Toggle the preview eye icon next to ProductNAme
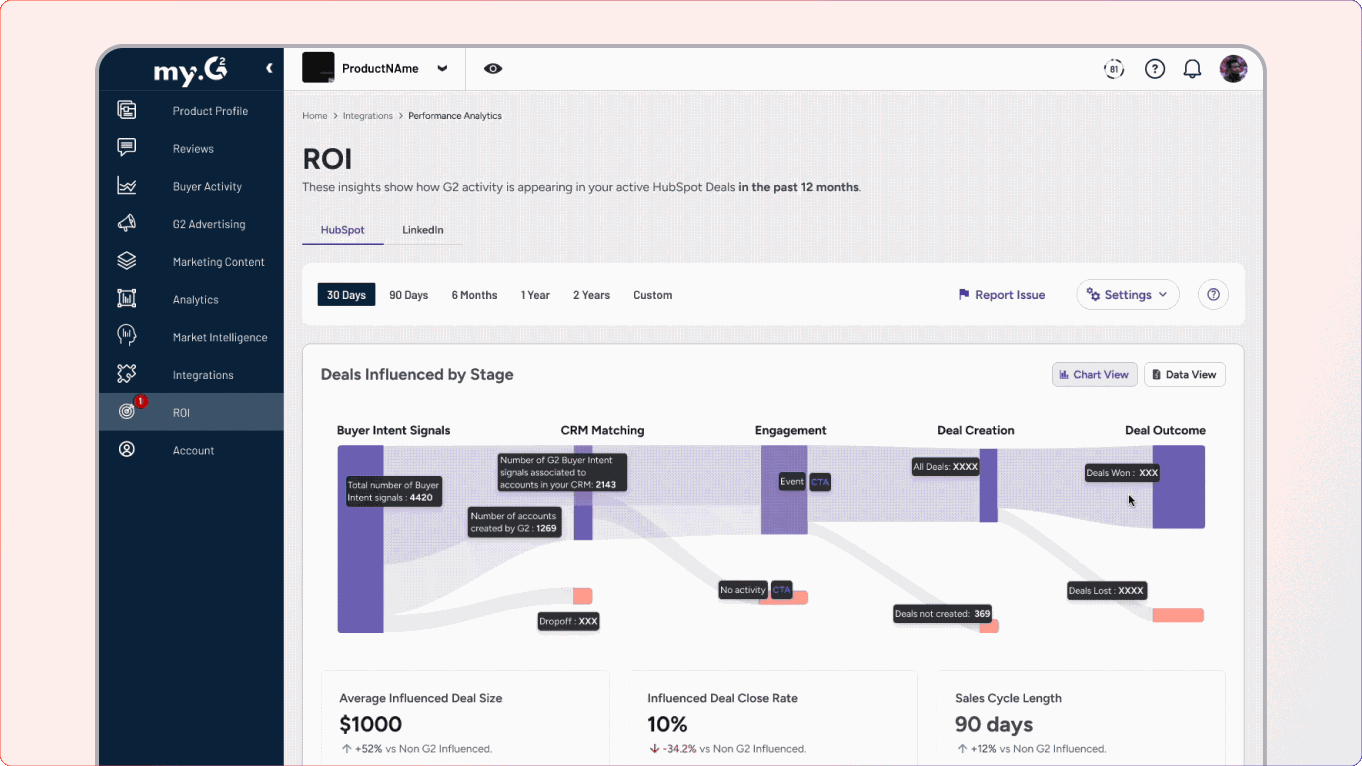 click(x=492, y=68)
